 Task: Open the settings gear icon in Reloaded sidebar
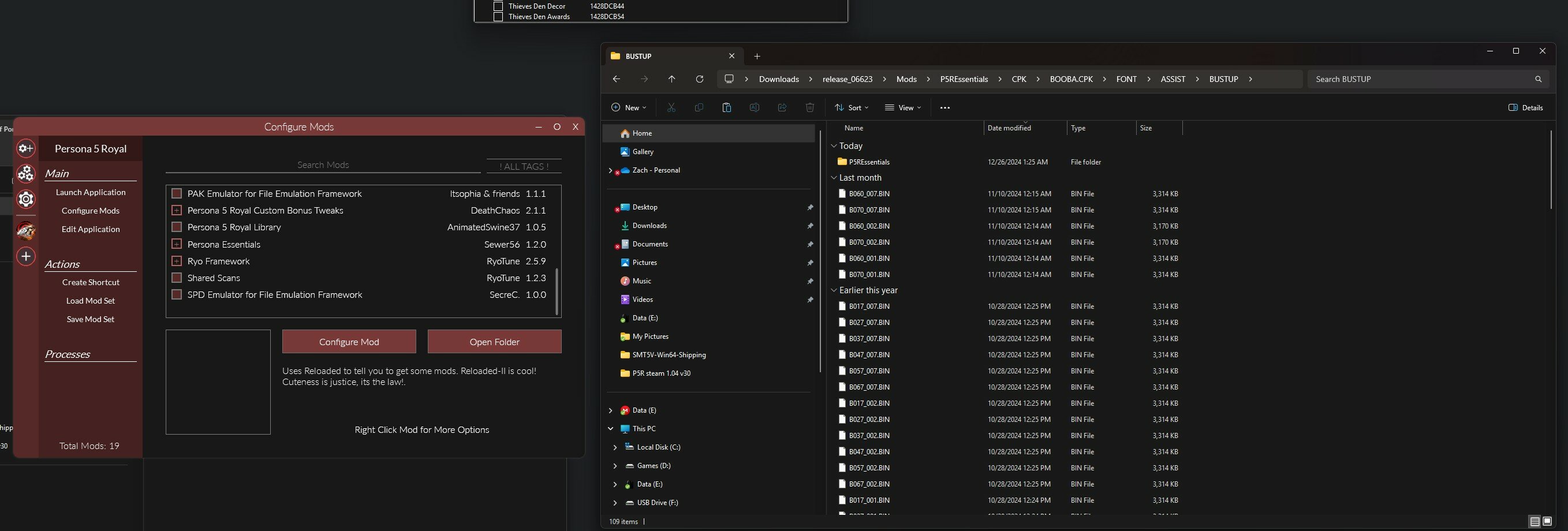point(25,200)
